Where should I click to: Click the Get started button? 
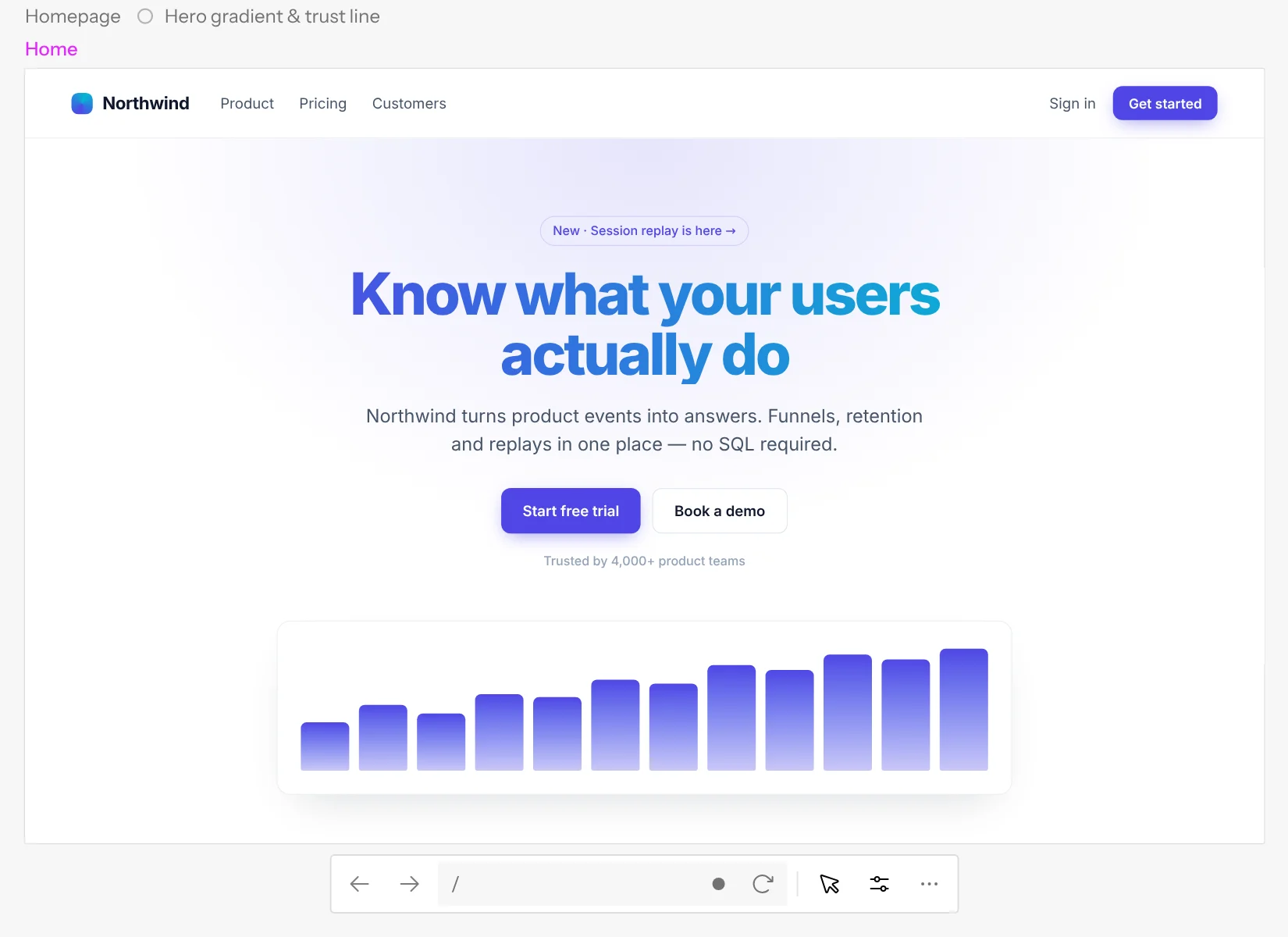(x=1165, y=103)
